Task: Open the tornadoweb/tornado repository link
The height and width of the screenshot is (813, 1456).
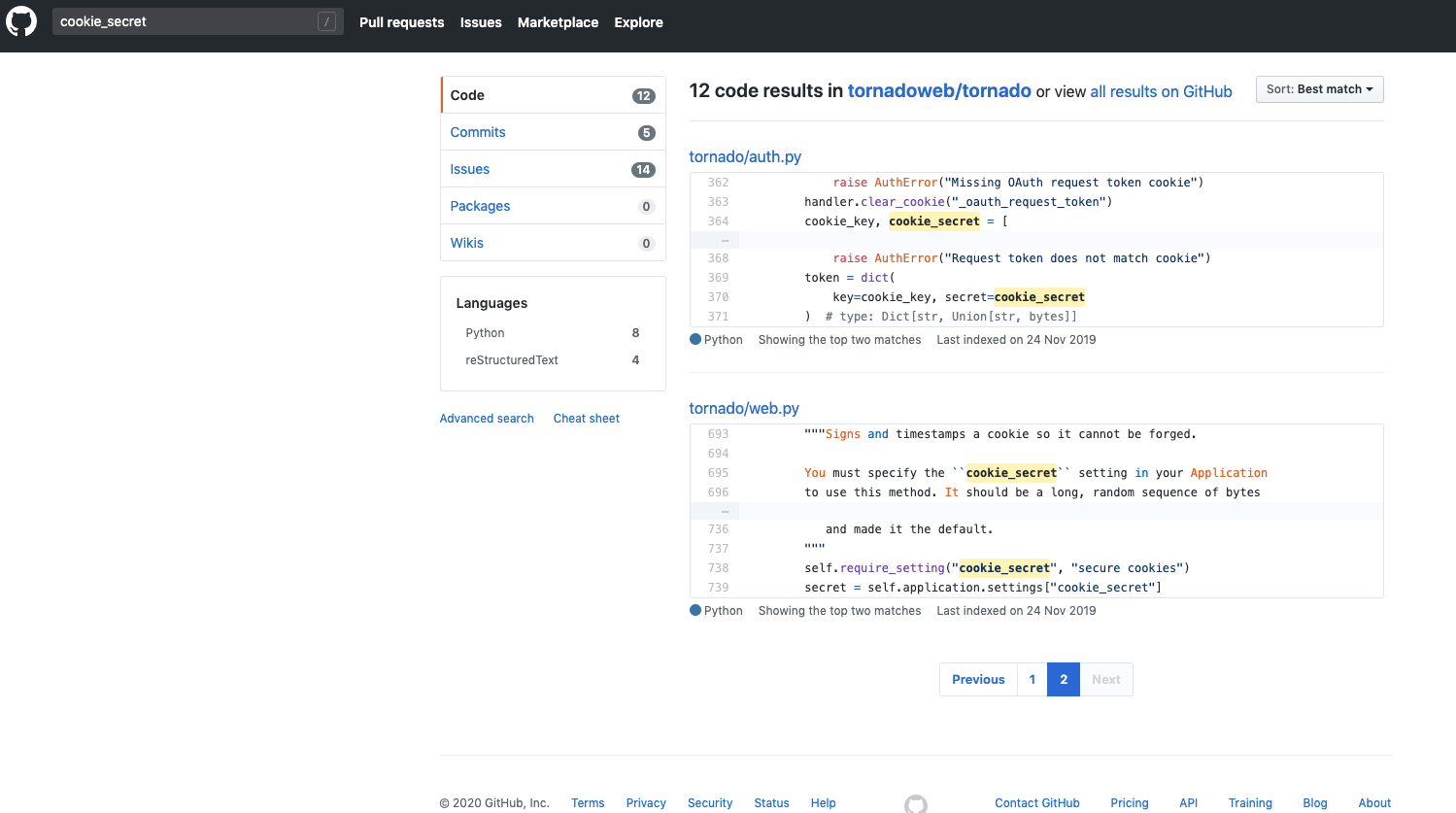Action: click(939, 90)
